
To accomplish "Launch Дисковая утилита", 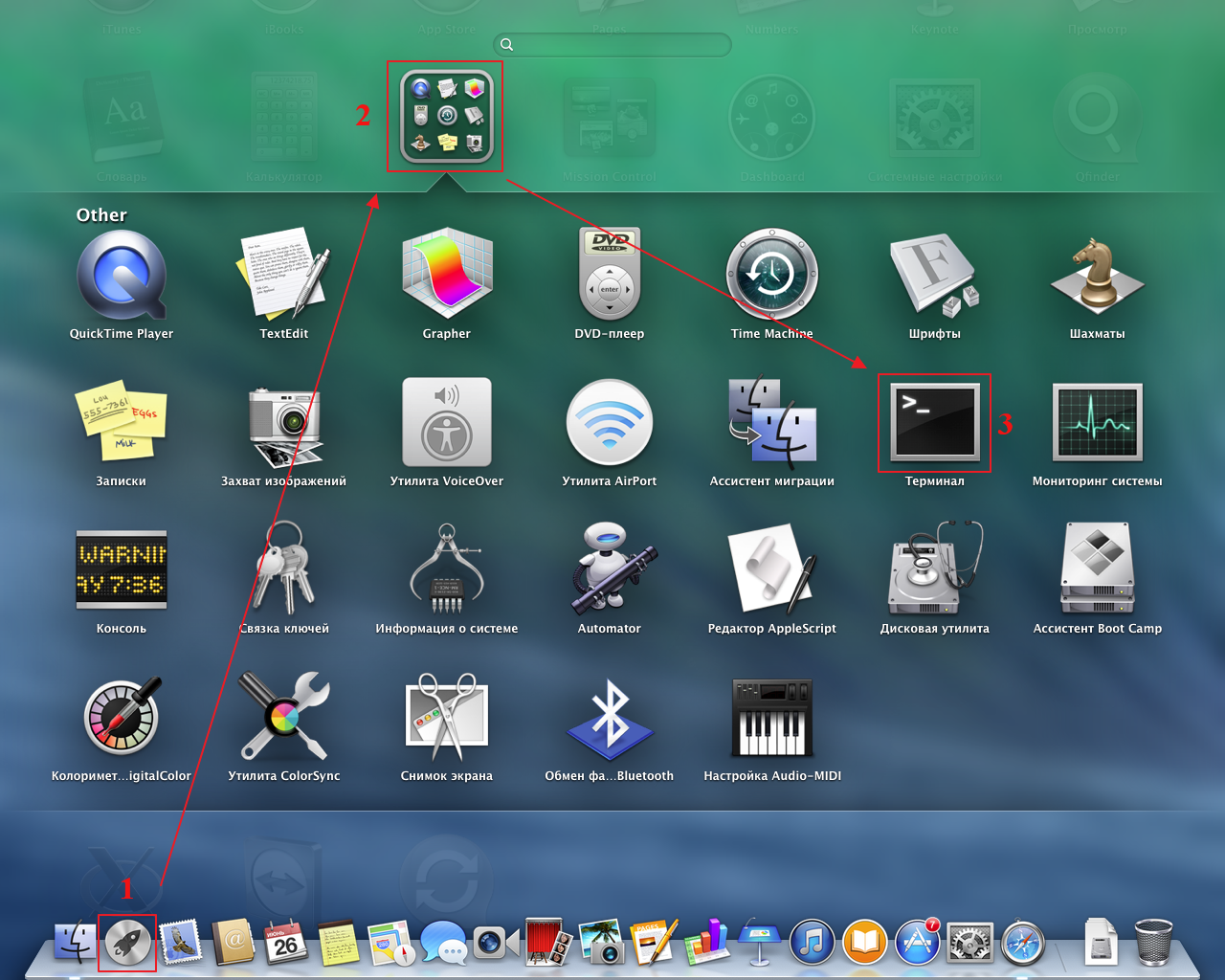I will click(935, 570).
